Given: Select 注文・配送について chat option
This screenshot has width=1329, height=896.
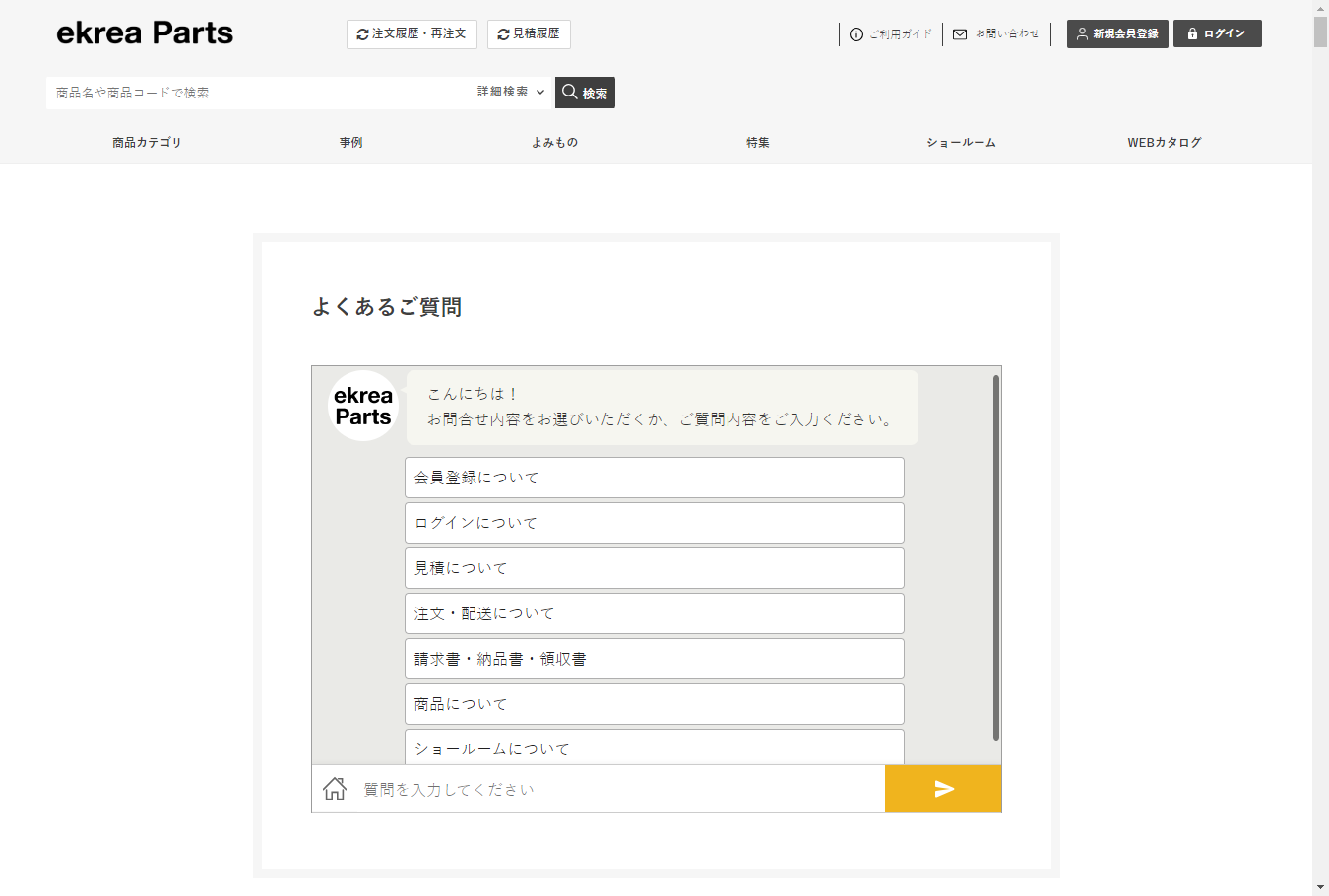Looking at the screenshot, I should coord(655,613).
